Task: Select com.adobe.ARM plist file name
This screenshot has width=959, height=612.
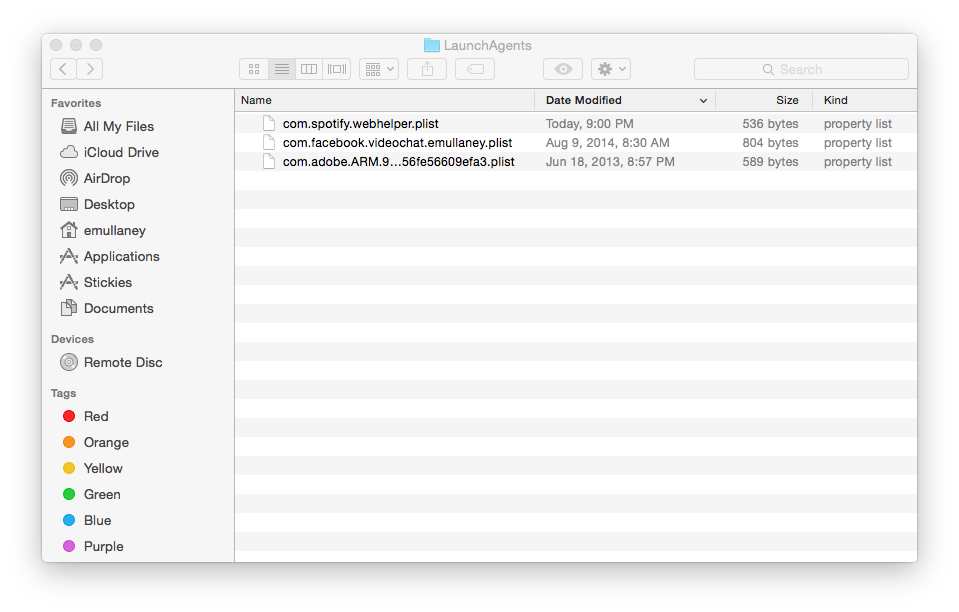Action: pos(399,161)
